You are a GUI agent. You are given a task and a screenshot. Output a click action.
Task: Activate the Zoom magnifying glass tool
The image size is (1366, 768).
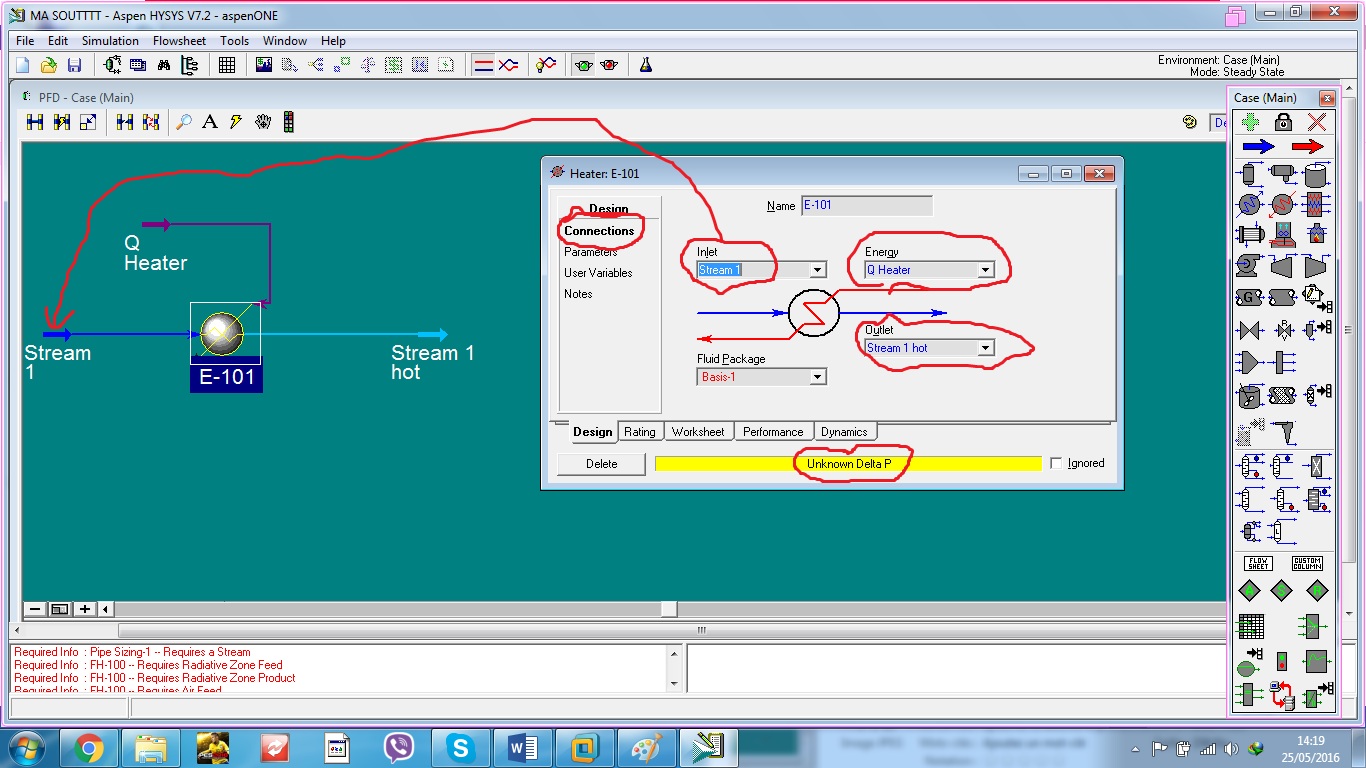click(184, 121)
